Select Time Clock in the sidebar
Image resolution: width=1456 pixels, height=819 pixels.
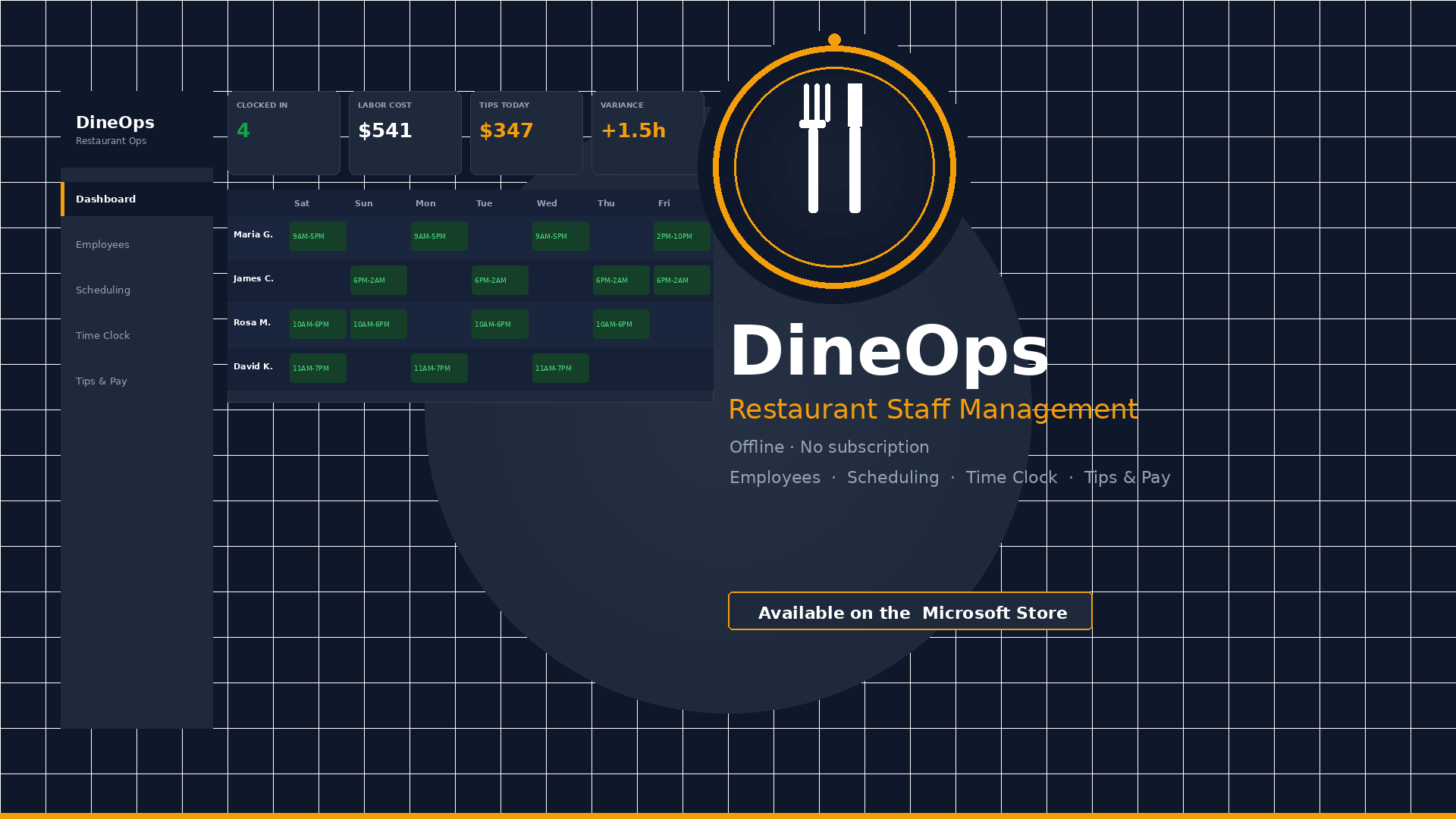[x=137, y=335]
